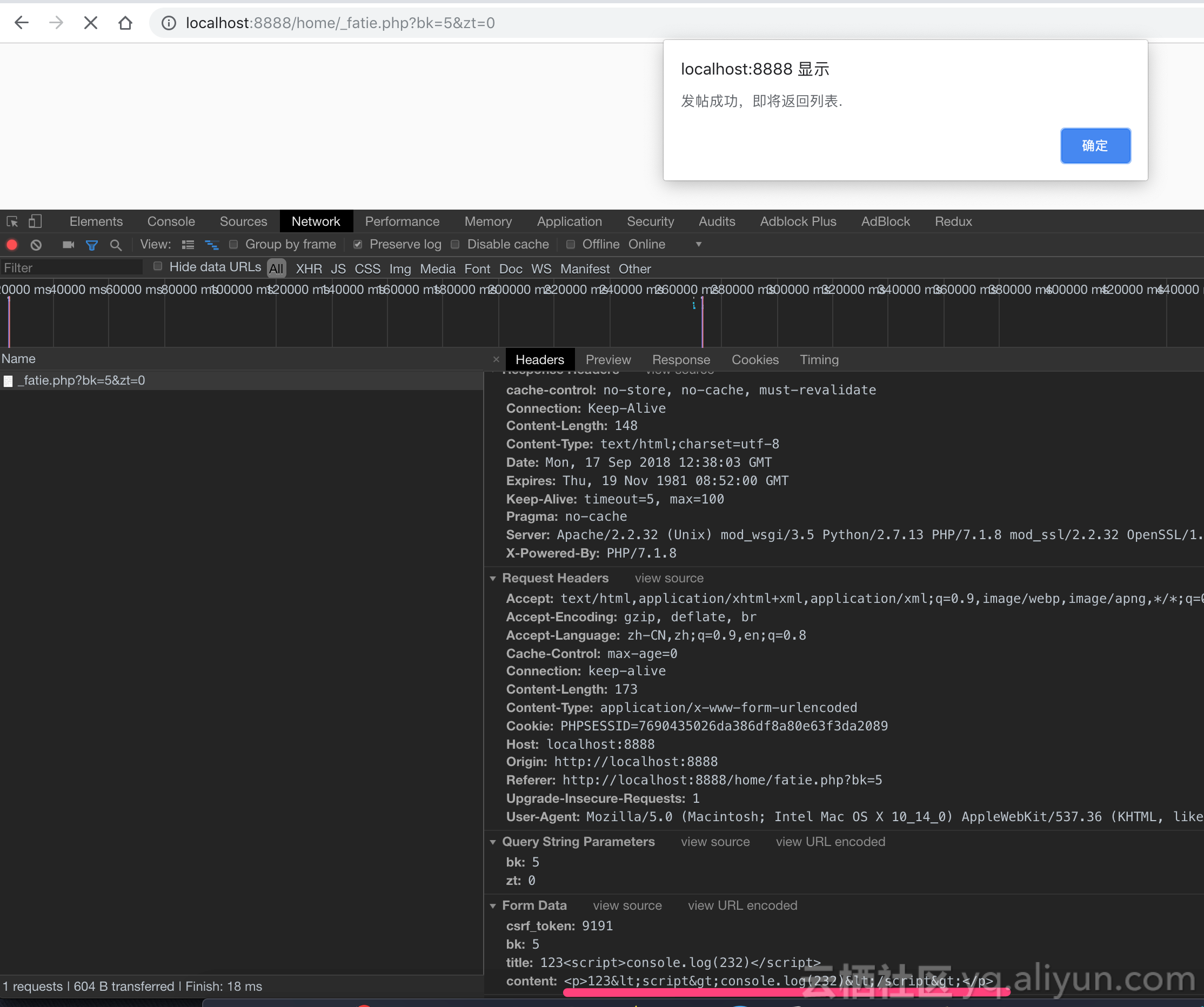
Task: Filter requests by All type
Action: [276, 268]
